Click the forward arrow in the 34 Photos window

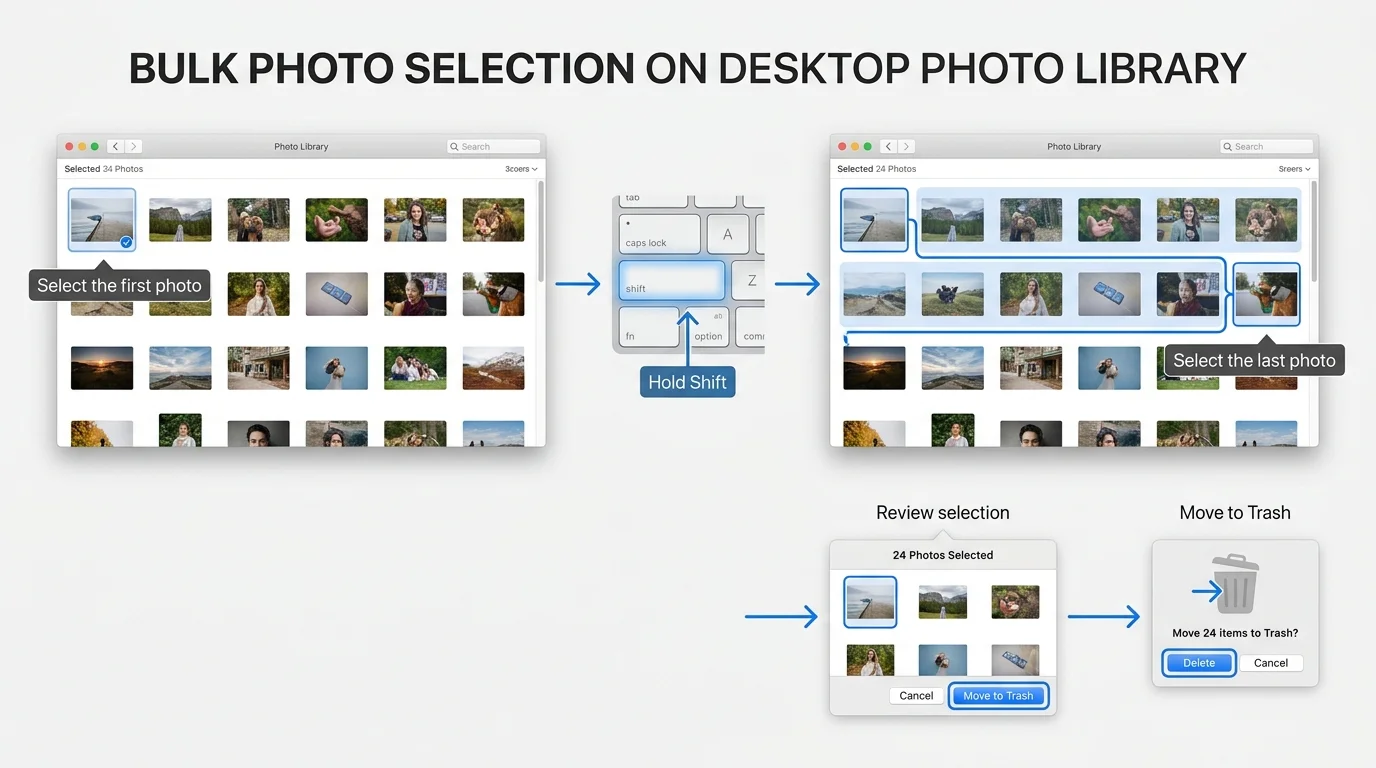coord(133,146)
